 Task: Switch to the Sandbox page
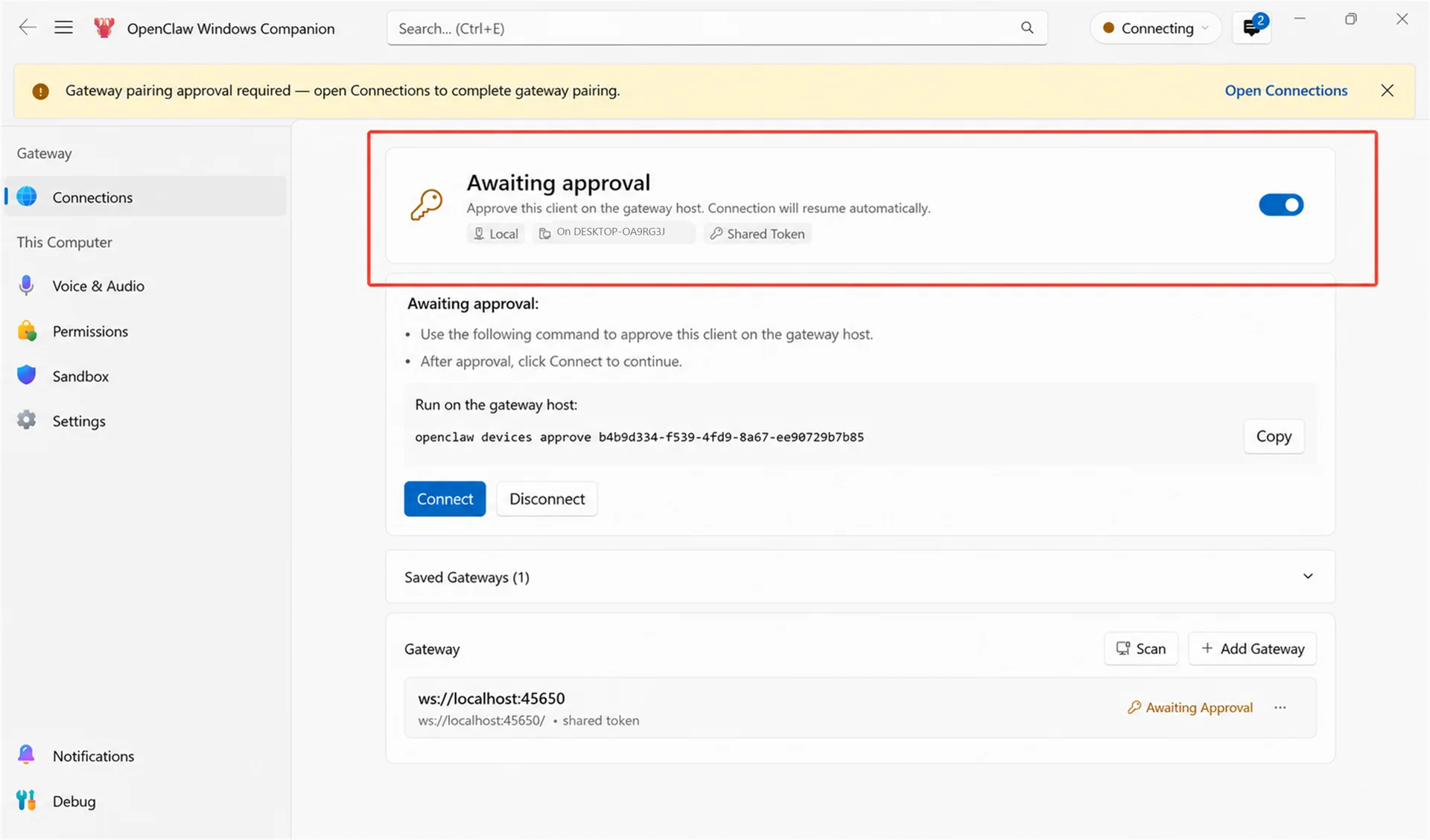coord(145,376)
